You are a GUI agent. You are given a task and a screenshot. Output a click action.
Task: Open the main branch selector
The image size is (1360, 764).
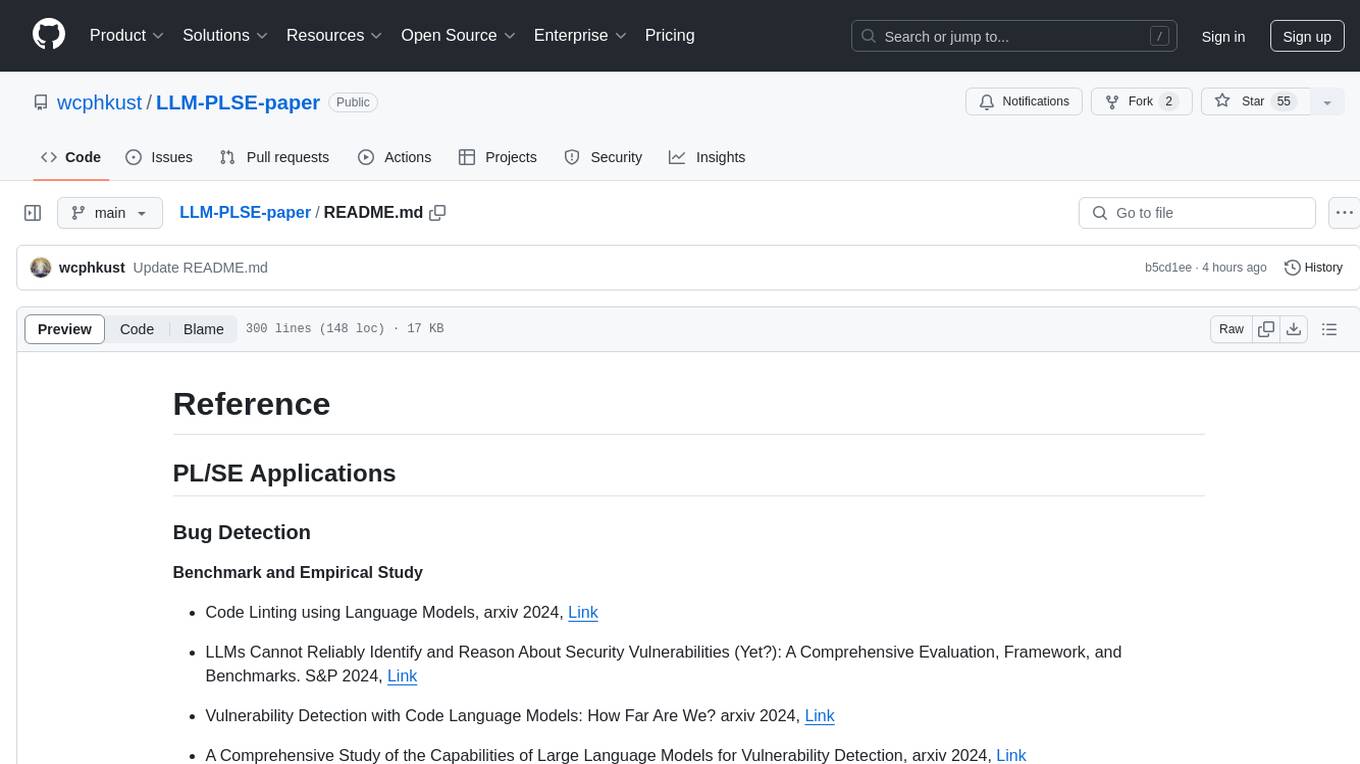point(109,213)
